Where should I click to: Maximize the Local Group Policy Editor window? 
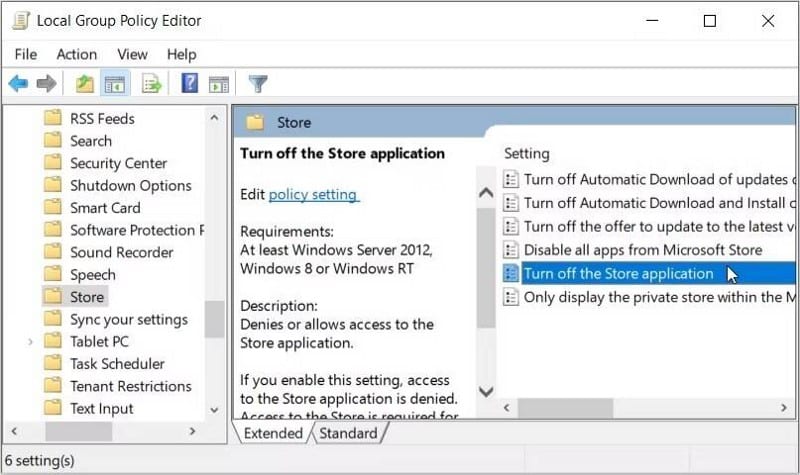point(710,21)
